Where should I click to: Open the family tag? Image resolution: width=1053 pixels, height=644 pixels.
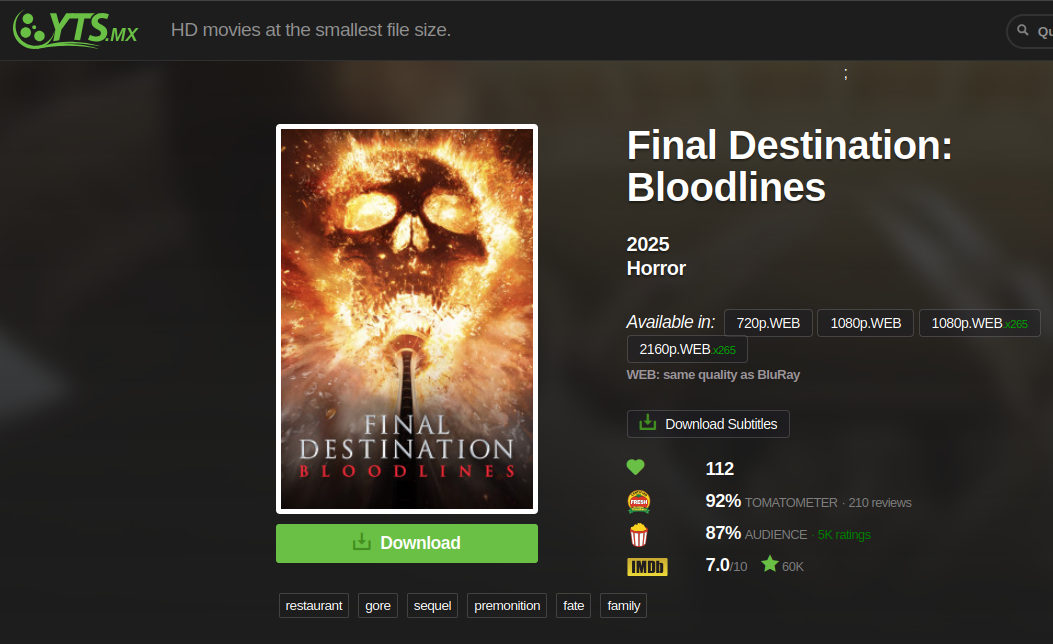(x=624, y=606)
